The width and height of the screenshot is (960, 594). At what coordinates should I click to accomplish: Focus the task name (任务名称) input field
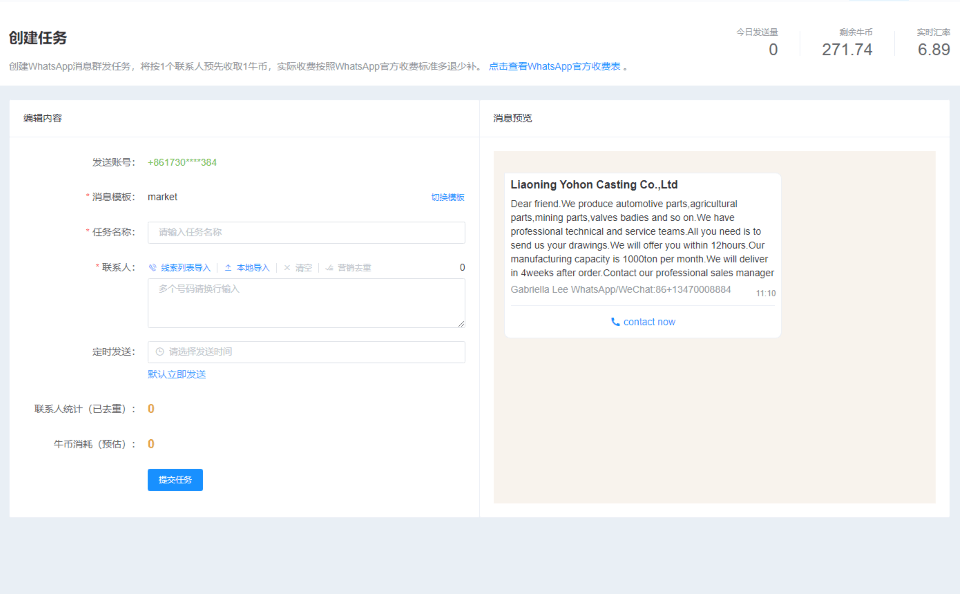tap(306, 232)
